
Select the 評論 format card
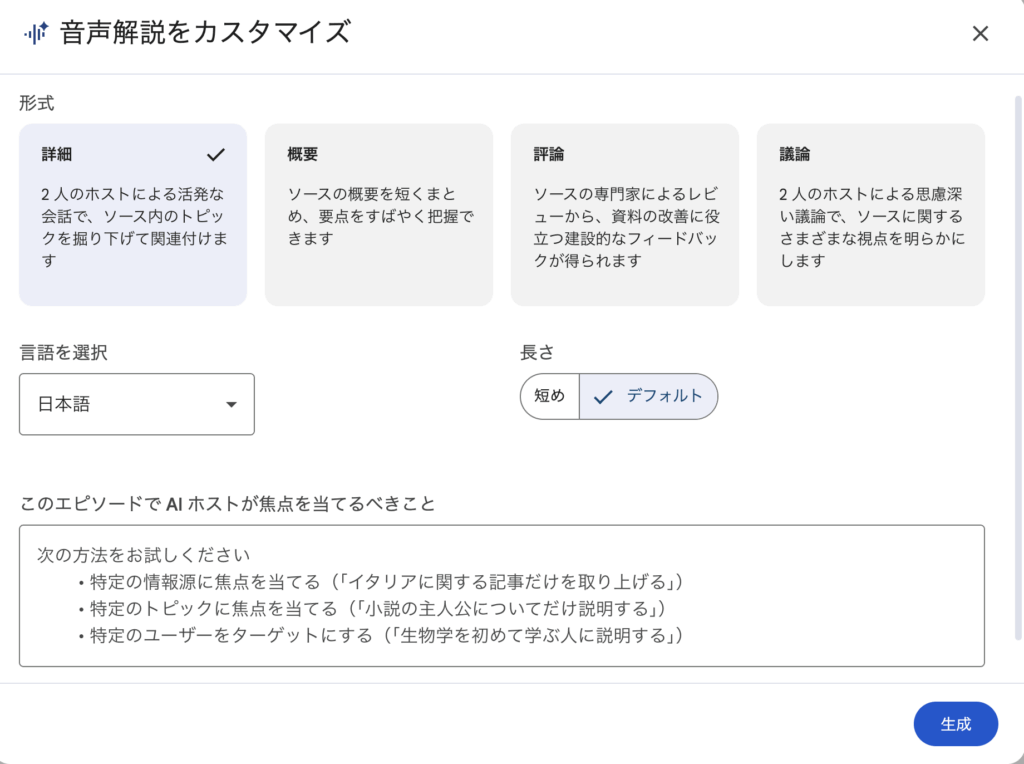click(x=624, y=214)
